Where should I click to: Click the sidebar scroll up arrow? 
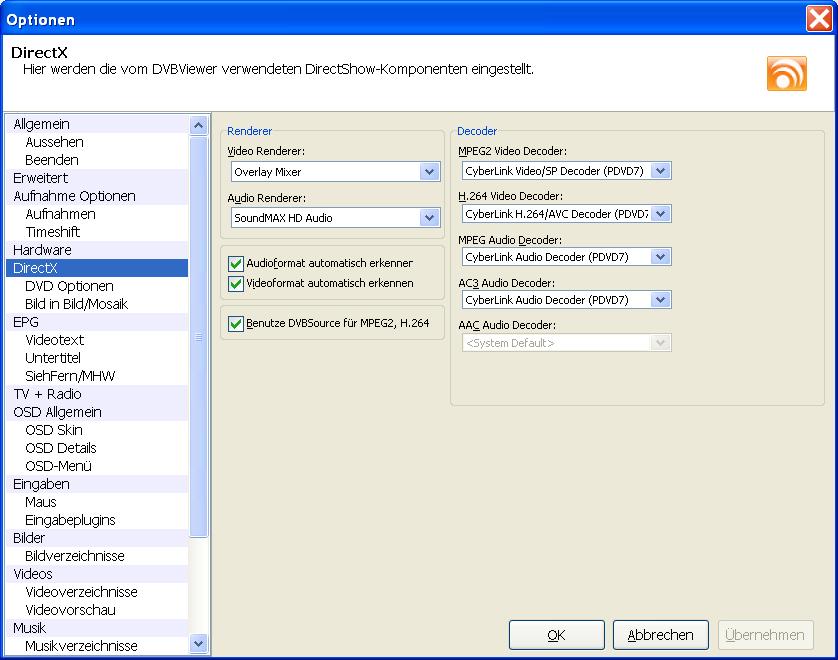[x=198, y=125]
